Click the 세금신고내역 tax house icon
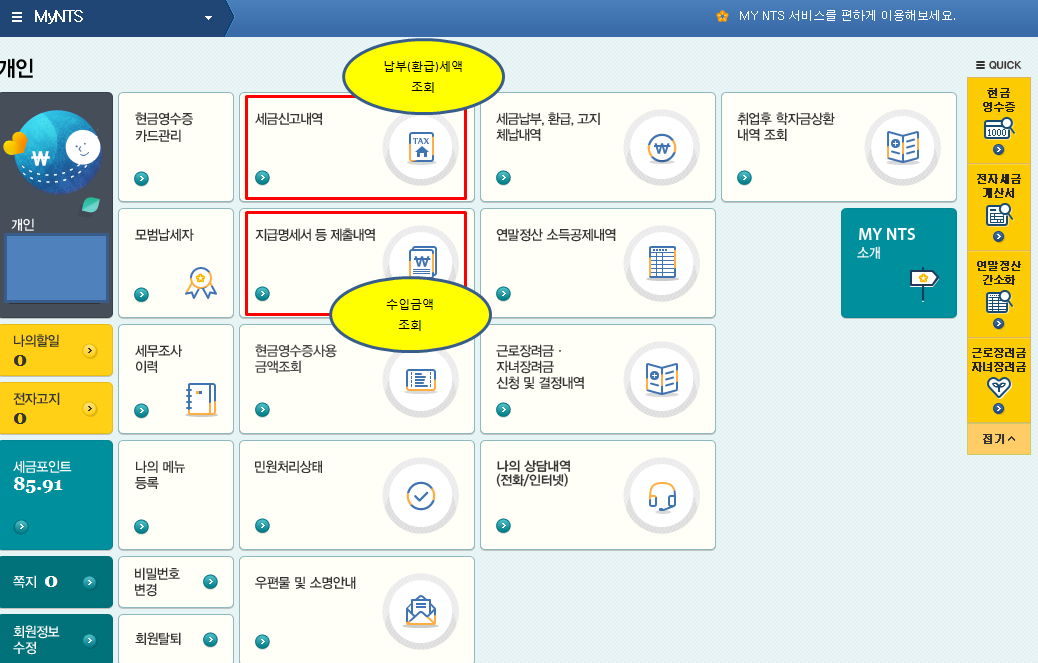Image resolution: width=1038 pixels, height=663 pixels. [x=421, y=148]
